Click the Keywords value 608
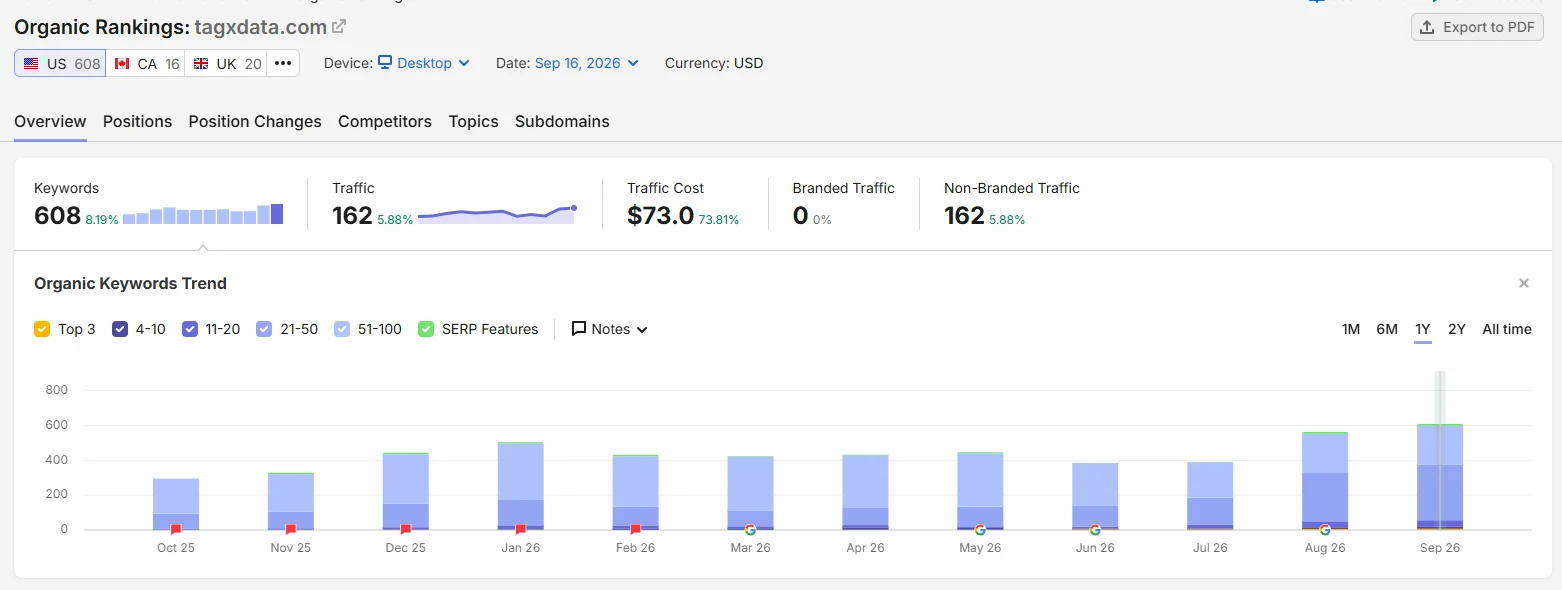The width and height of the screenshot is (1562, 590). [57, 215]
